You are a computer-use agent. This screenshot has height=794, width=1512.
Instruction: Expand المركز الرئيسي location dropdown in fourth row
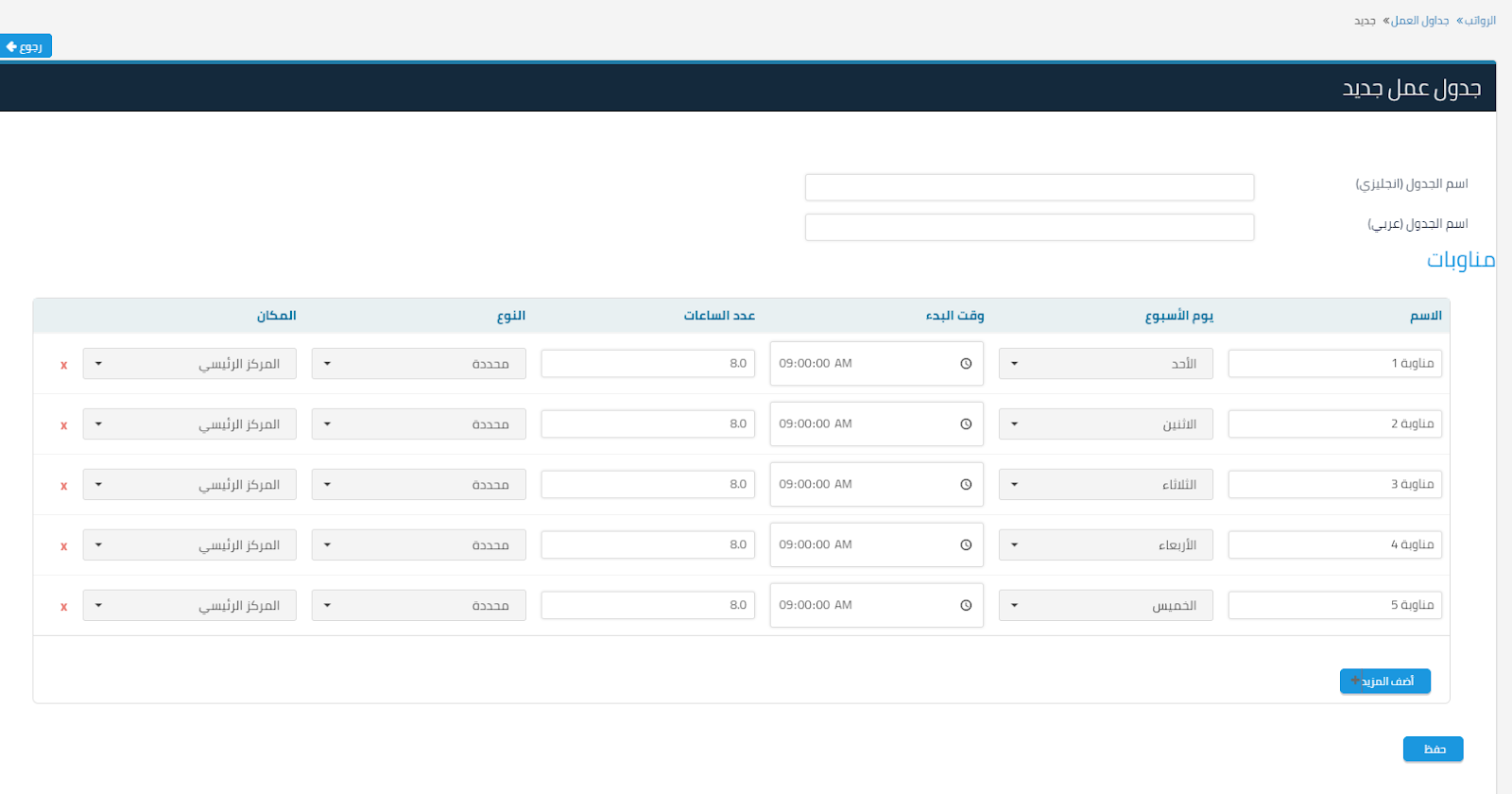189,545
